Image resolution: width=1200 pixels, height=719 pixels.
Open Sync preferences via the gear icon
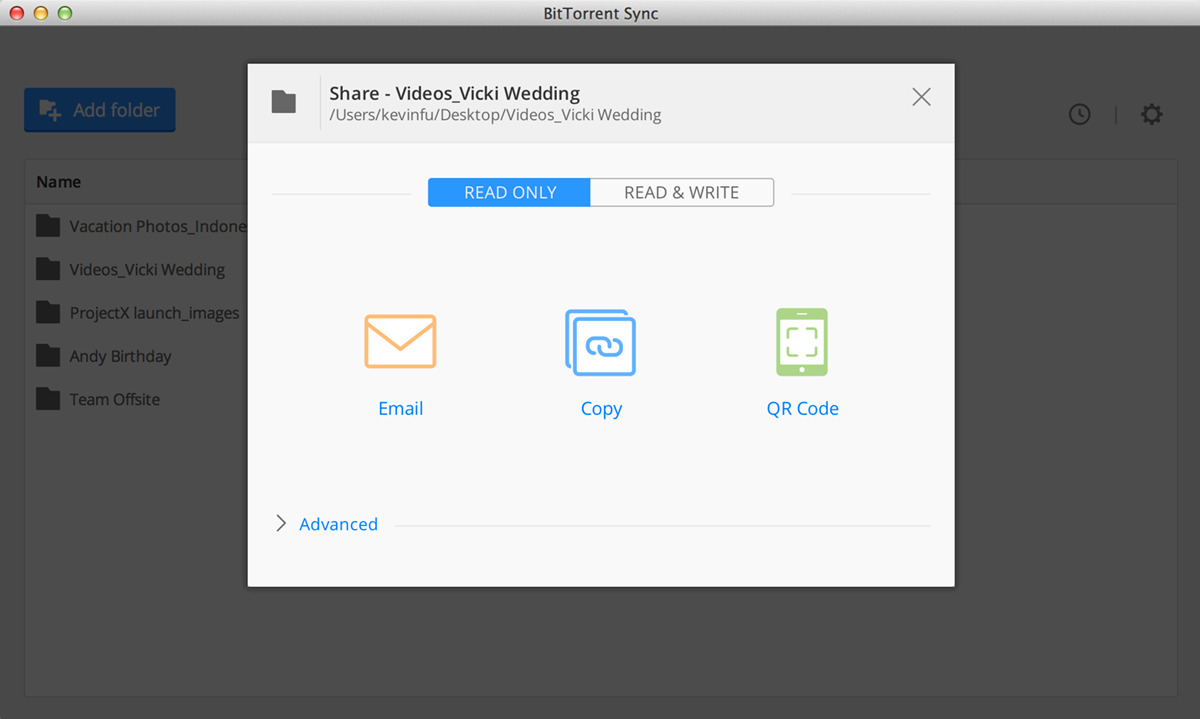[1151, 114]
